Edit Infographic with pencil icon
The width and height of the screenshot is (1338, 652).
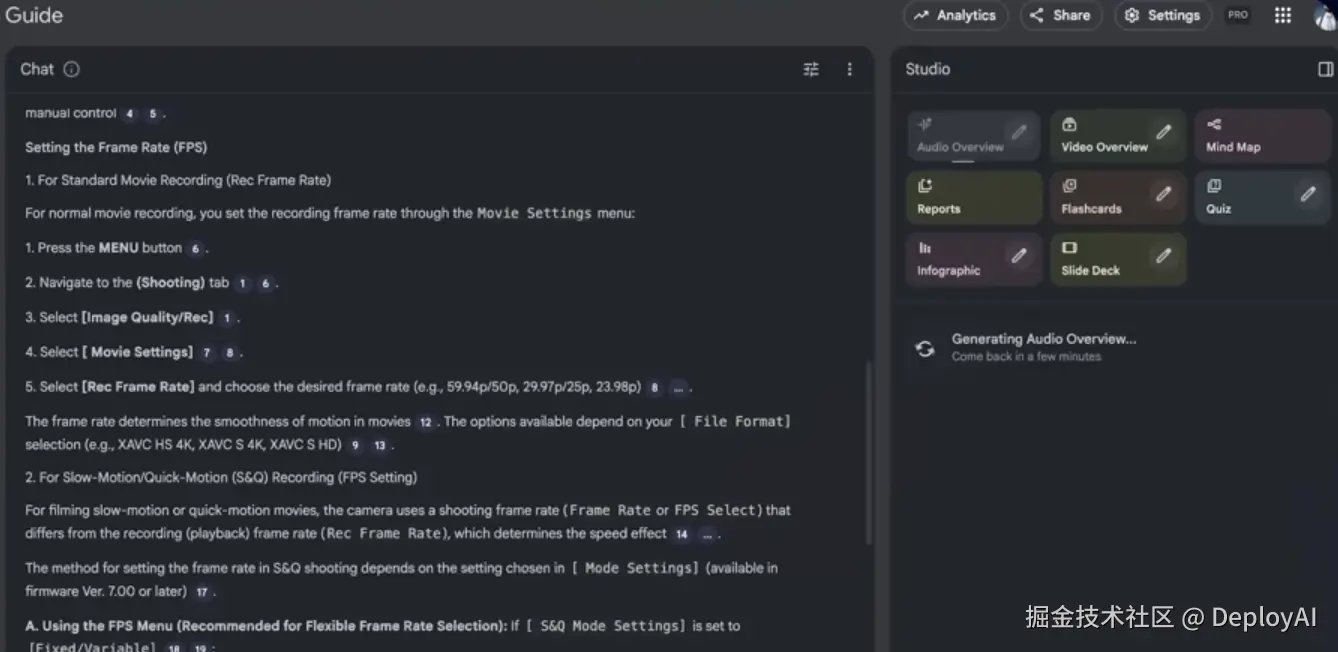coord(1019,256)
